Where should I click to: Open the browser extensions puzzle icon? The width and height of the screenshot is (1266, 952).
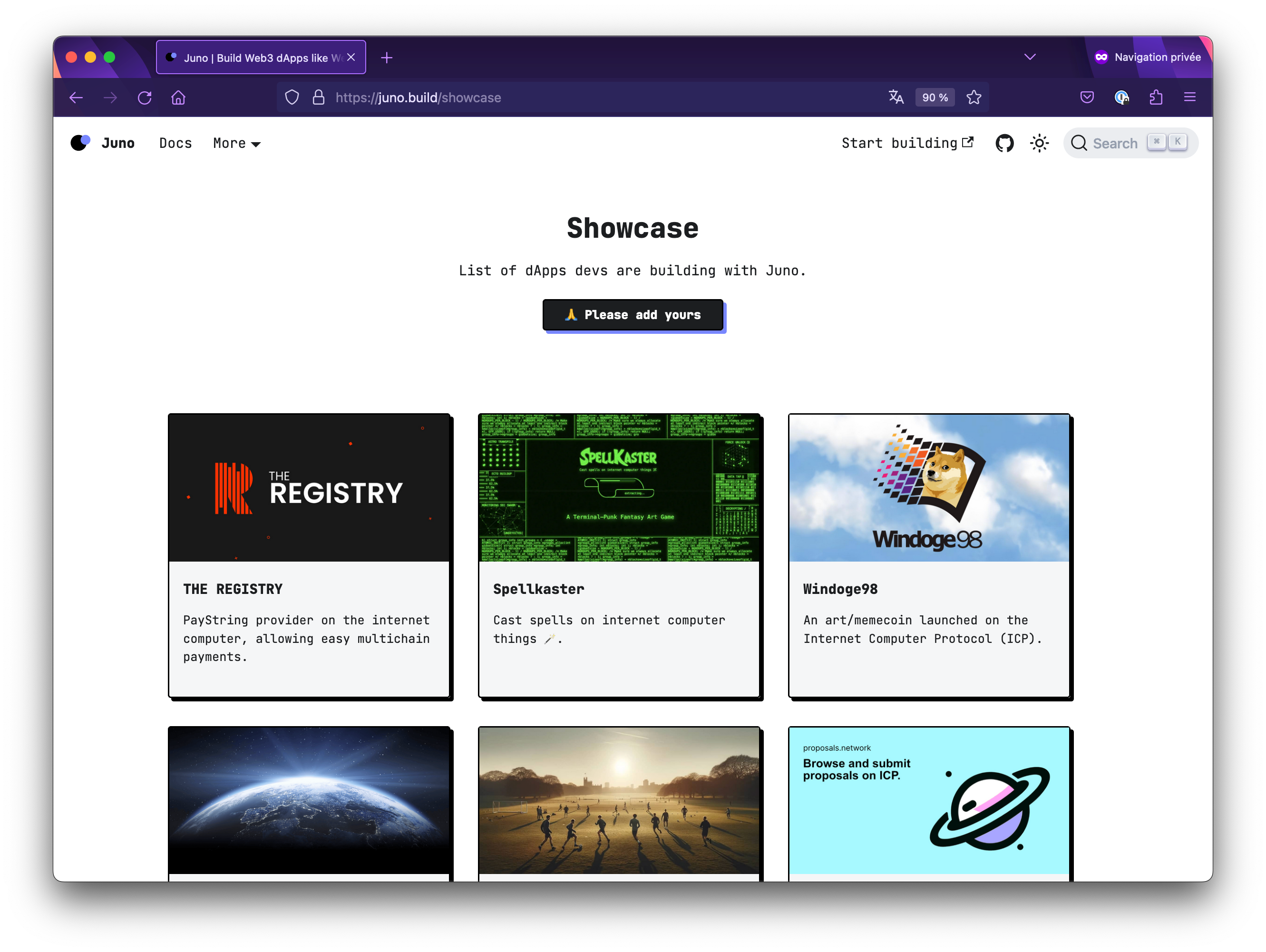(x=1156, y=97)
